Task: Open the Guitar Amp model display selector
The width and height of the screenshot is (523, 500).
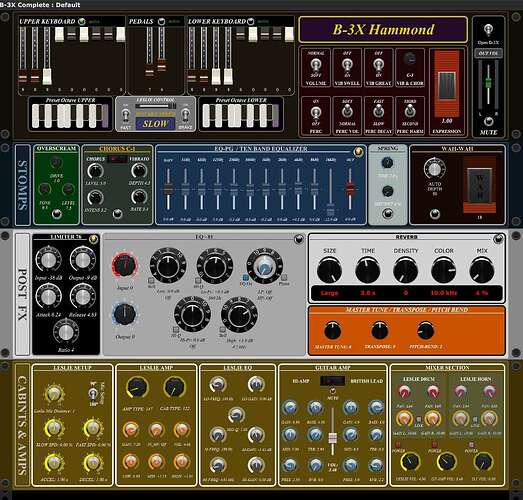Action: [x=333, y=381]
